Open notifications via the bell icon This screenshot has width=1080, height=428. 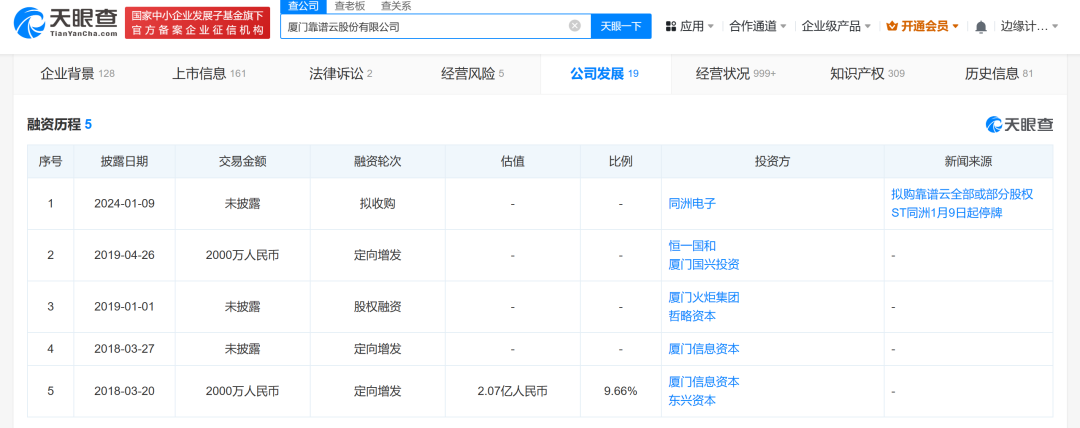coord(981,26)
